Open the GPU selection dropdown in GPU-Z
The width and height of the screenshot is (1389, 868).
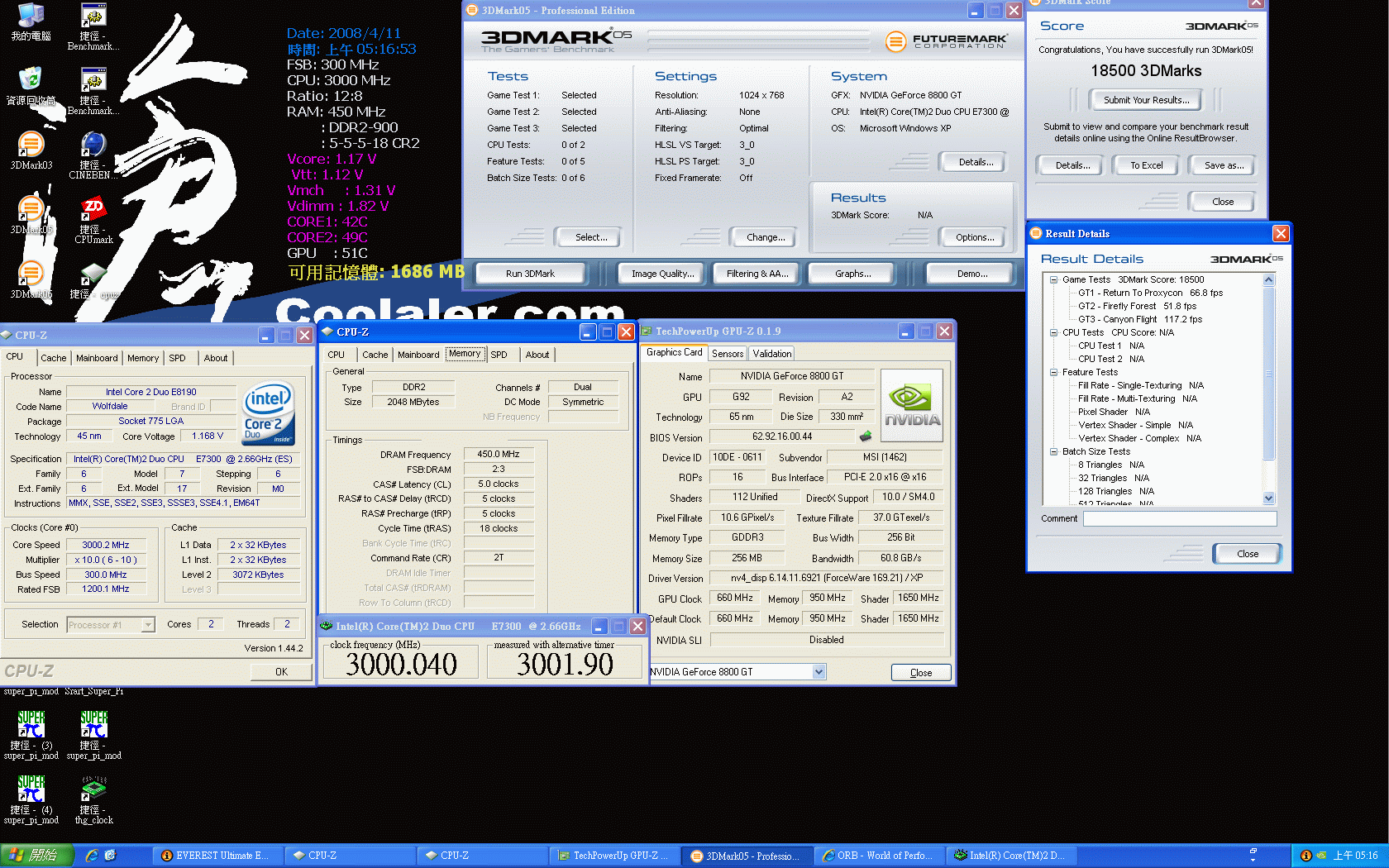819,672
